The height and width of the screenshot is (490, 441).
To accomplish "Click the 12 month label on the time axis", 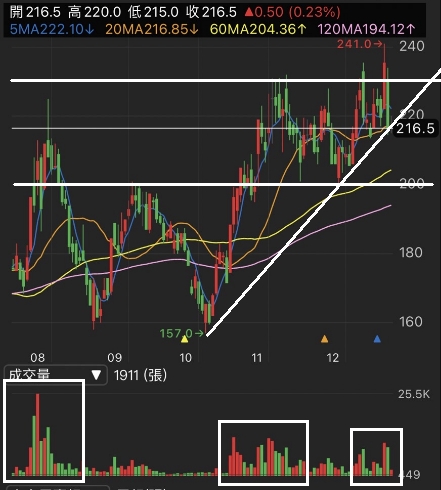I will [332, 358].
